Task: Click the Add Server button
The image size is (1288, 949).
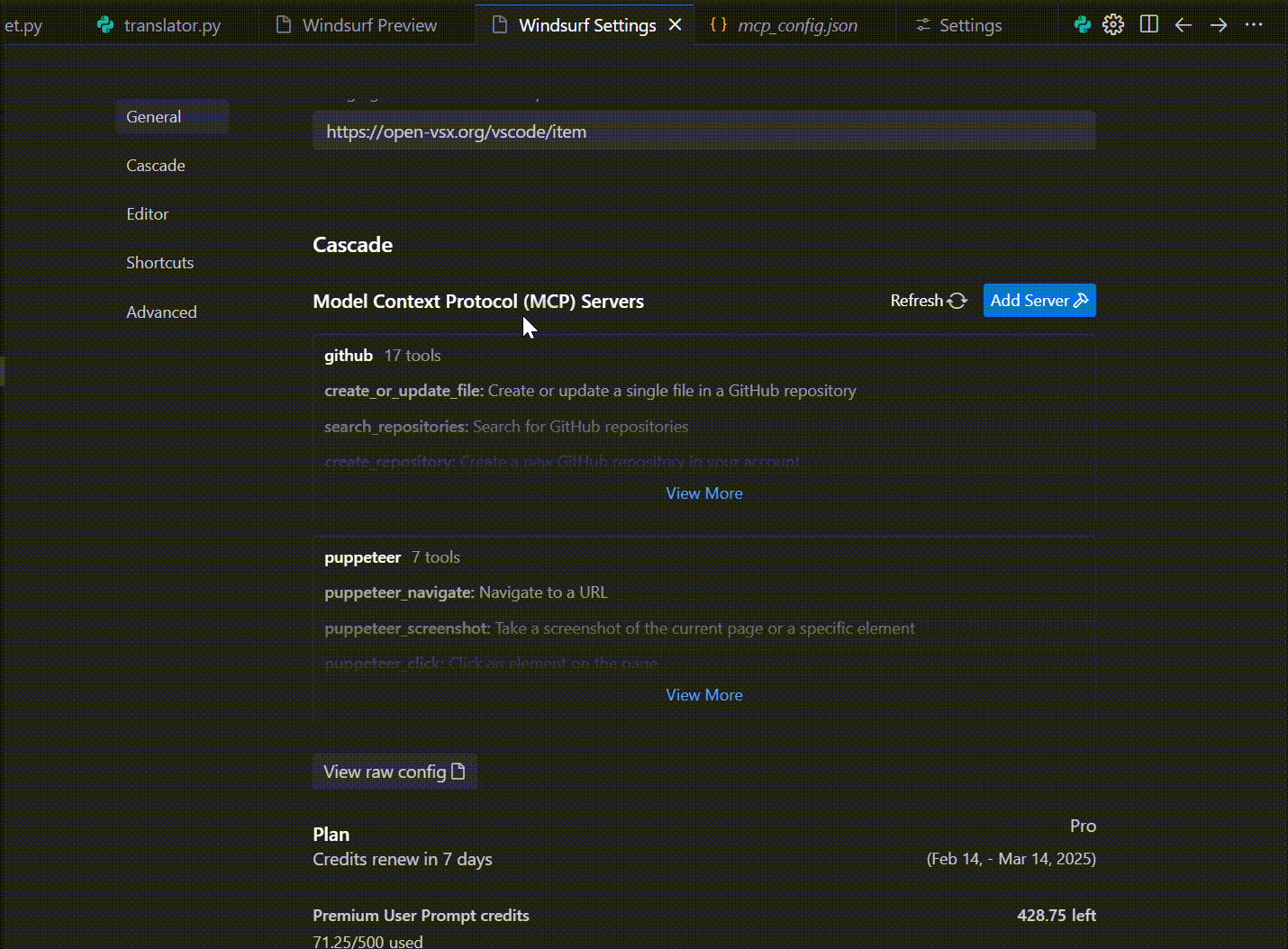Action: tap(1039, 301)
